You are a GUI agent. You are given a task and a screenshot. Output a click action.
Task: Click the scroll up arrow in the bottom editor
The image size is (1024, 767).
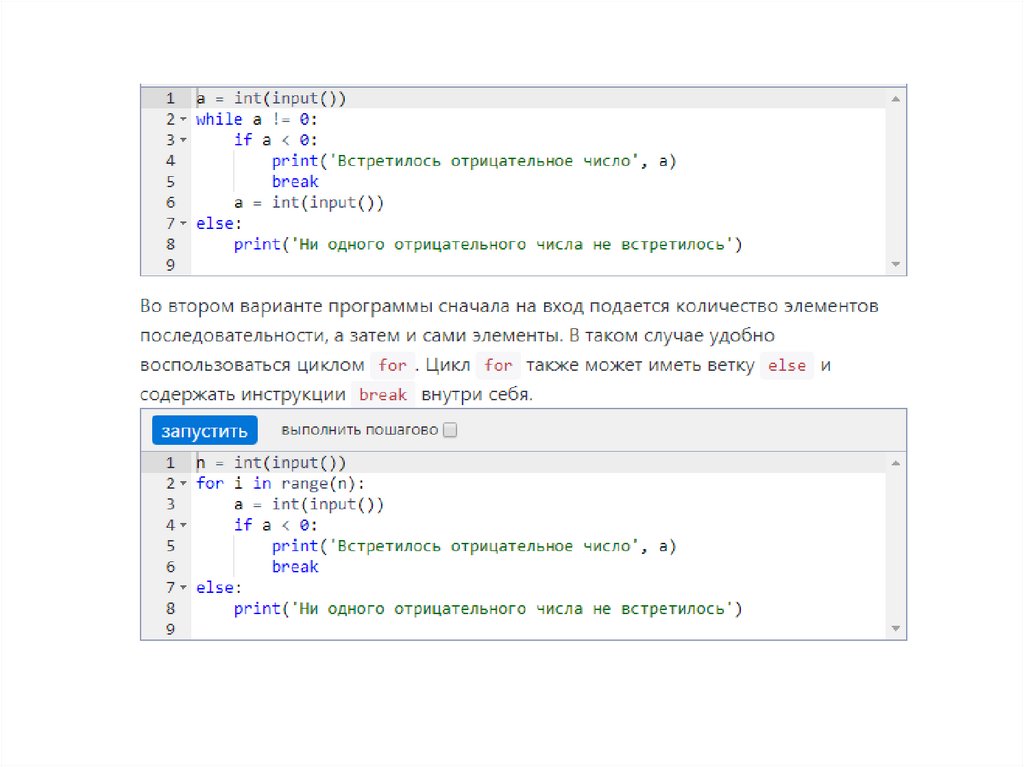(x=896, y=463)
